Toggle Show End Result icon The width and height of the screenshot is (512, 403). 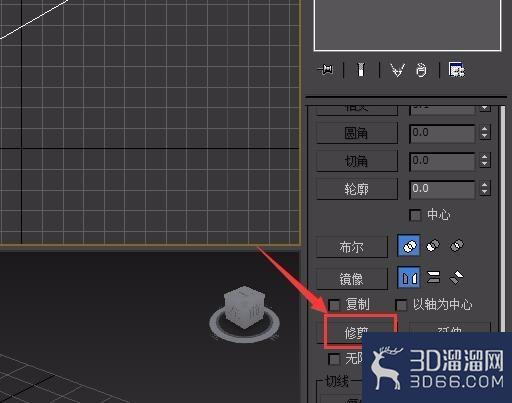[x=361, y=70]
